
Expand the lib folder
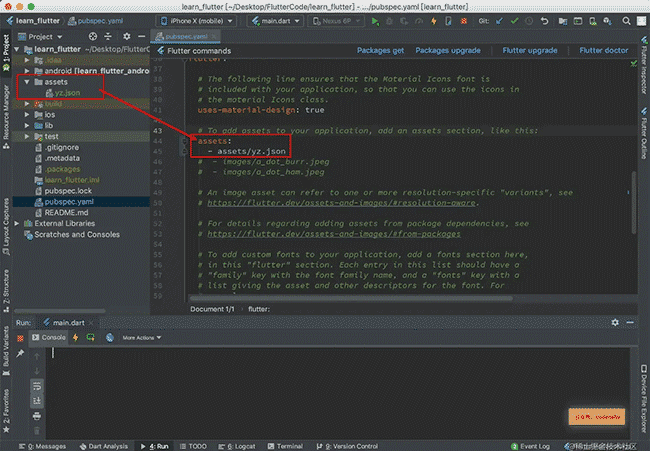point(27,125)
